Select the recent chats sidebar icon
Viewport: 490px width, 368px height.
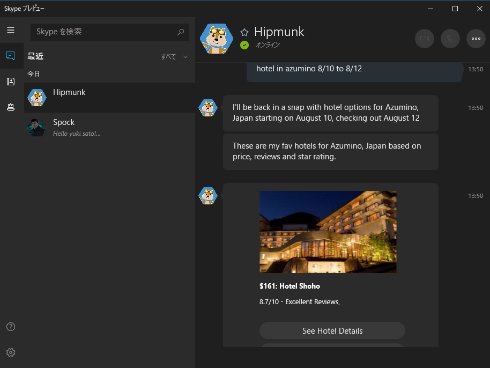click(11, 55)
